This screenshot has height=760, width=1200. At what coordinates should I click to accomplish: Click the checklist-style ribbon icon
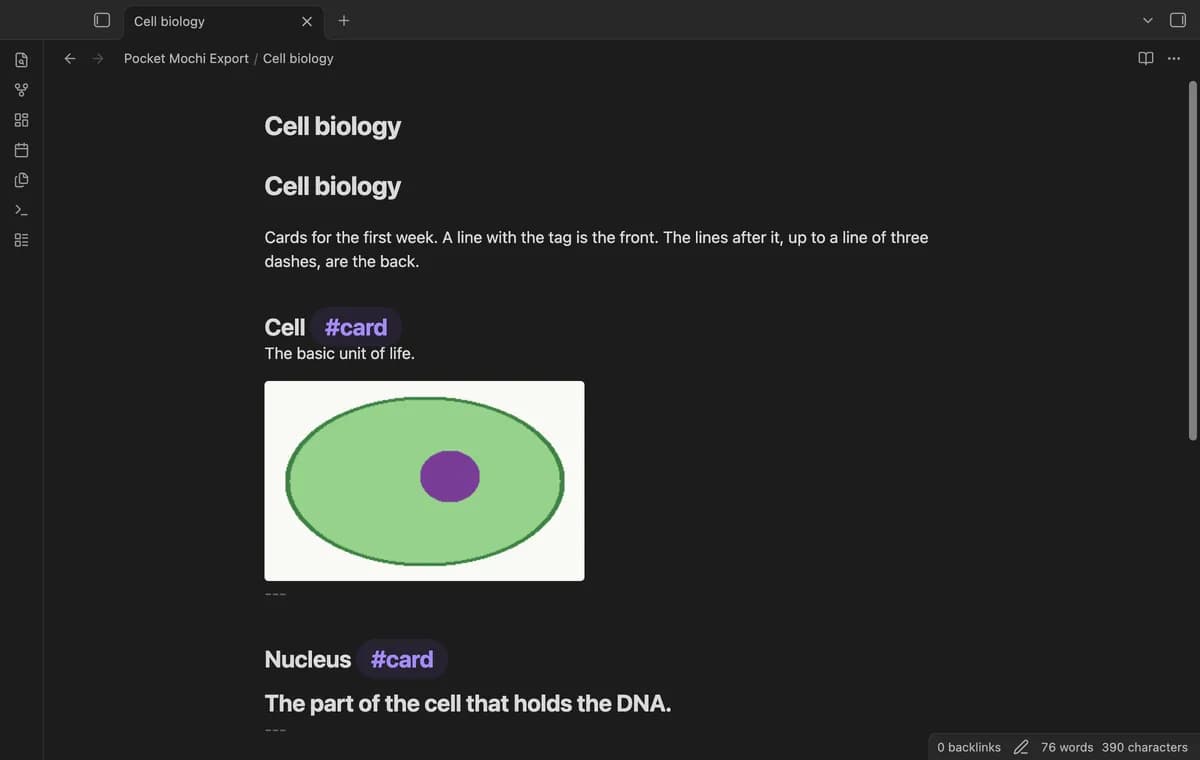(x=21, y=240)
